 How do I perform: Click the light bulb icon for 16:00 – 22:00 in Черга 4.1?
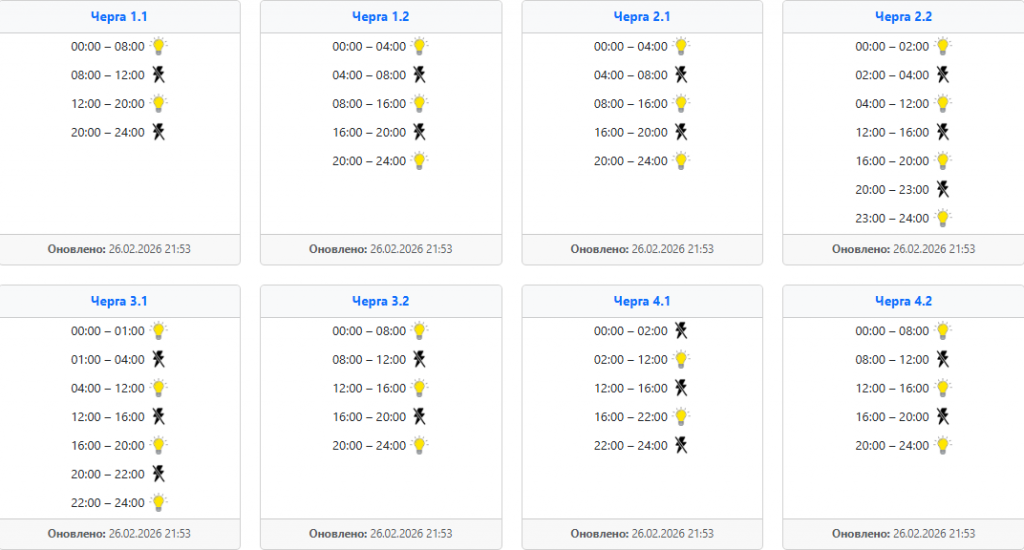[x=681, y=416]
